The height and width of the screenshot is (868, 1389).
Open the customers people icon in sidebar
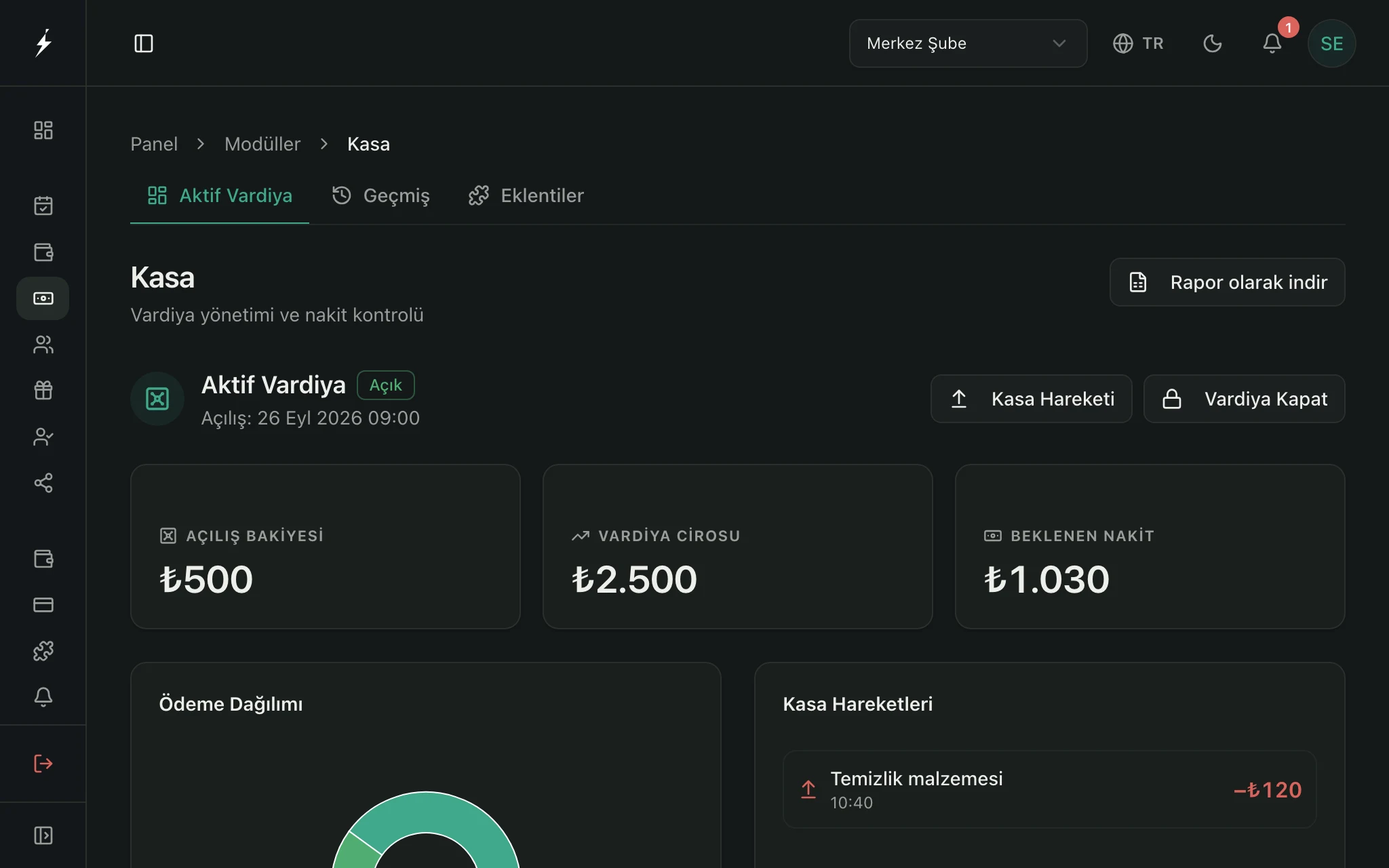[x=43, y=344]
